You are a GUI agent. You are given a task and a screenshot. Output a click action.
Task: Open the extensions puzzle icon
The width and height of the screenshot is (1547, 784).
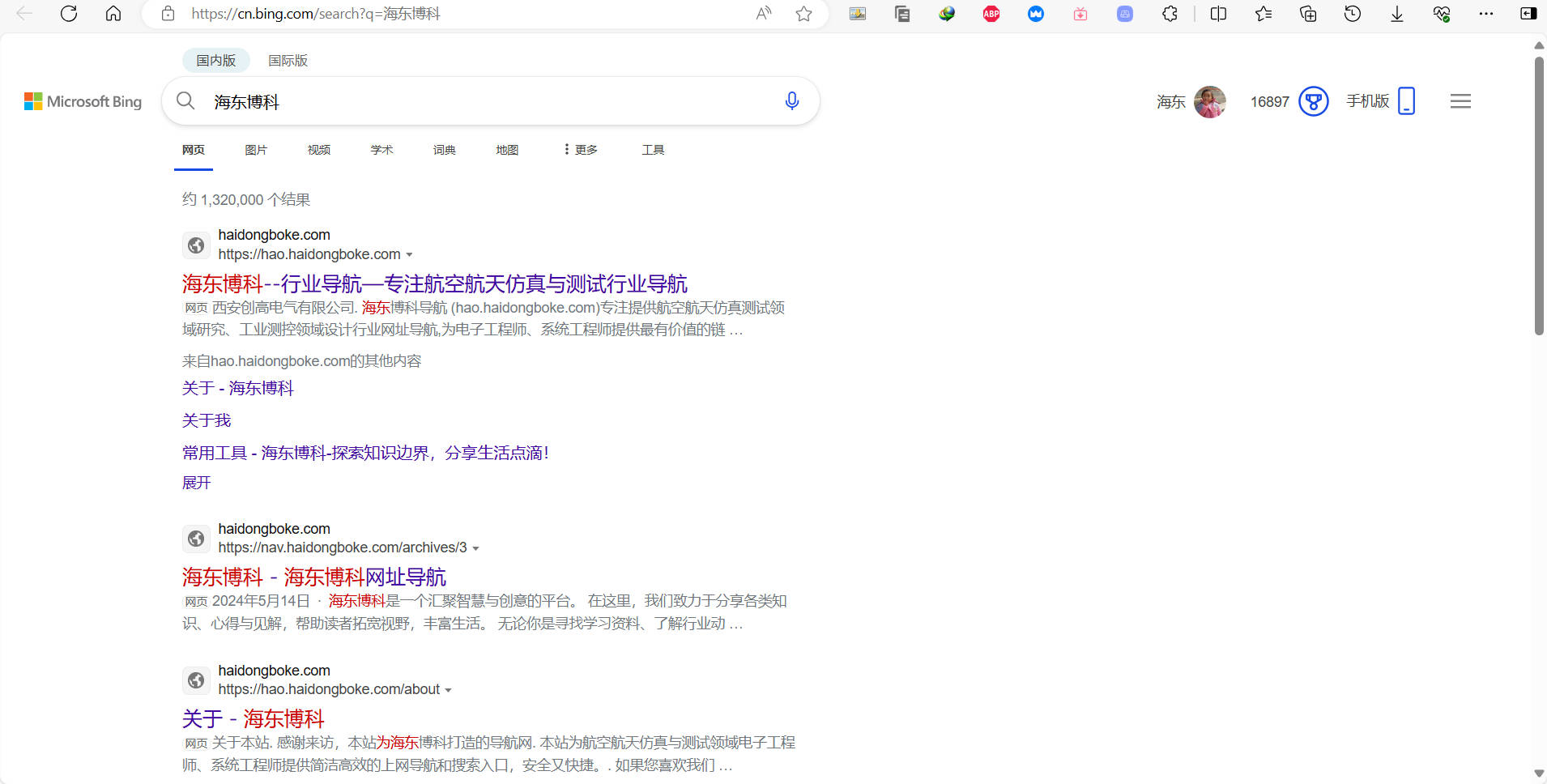click(1170, 14)
